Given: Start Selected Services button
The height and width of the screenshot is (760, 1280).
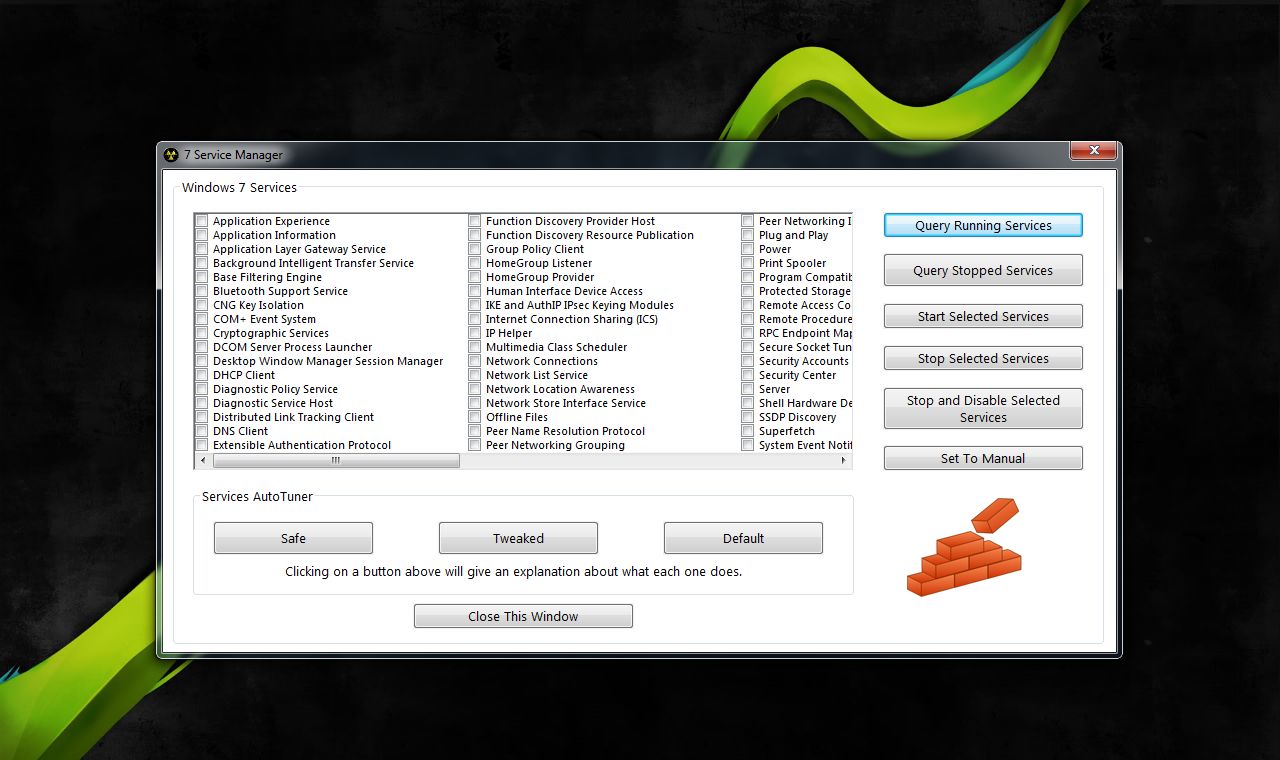Looking at the screenshot, I should click(x=983, y=316).
